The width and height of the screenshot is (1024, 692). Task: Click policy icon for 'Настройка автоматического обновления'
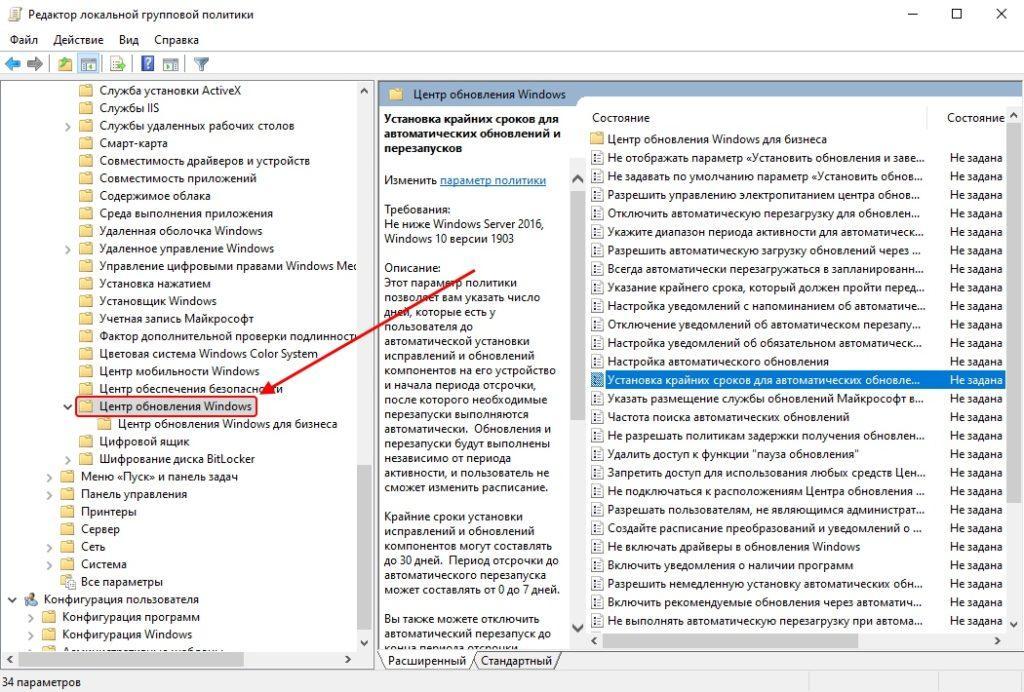[x=597, y=362]
